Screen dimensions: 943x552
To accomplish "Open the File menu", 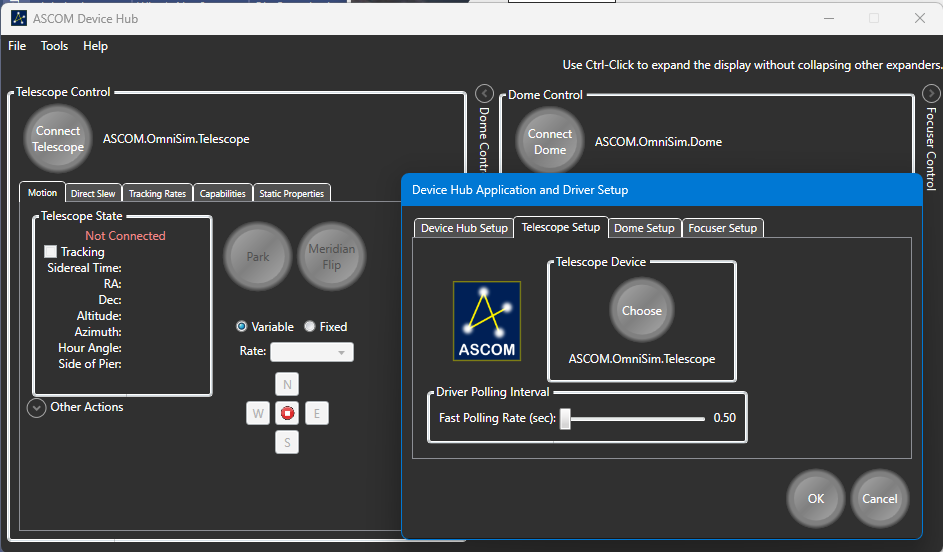I will click(x=17, y=46).
